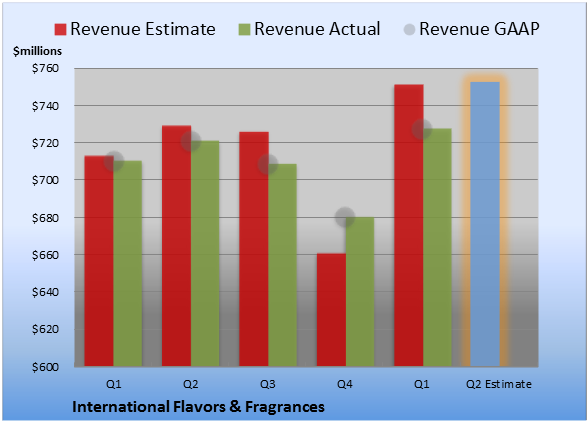The height and width of the screenshot is (422, 588).
Task: Select the red Revenue Estimate bar for Q4
Action: tap(331, 310)
